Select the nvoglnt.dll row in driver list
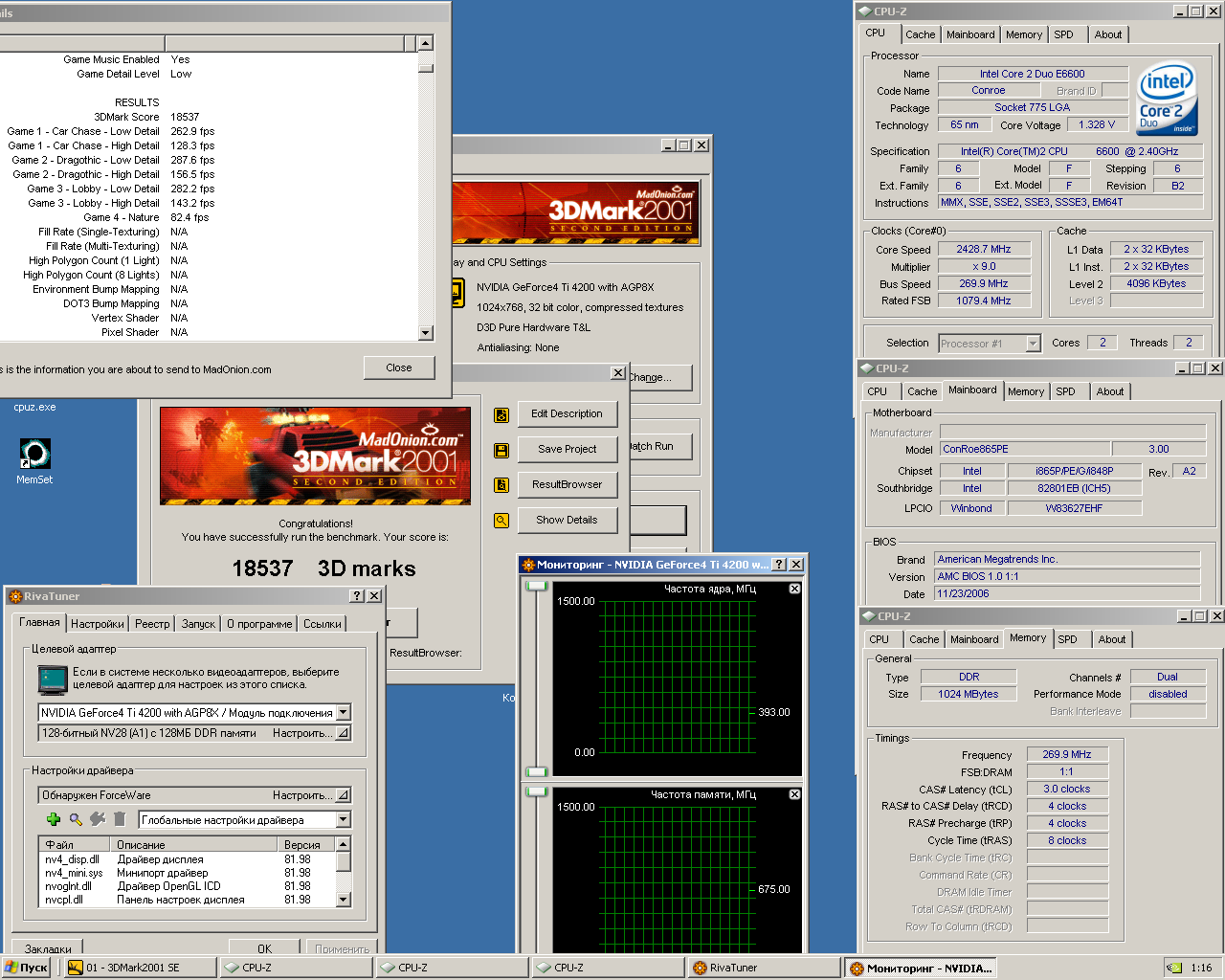The width and height of the screenshot is (1225, 980). [188, 886]
